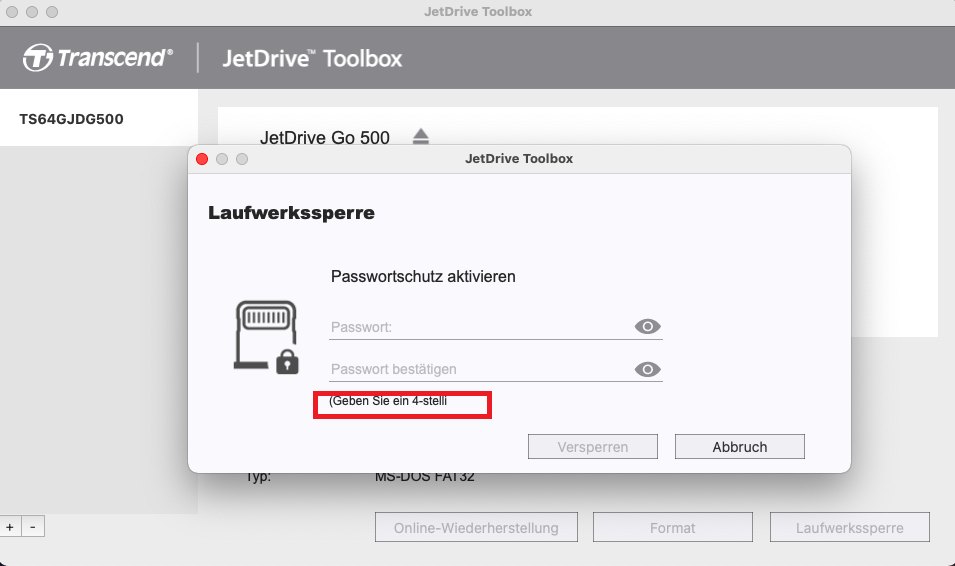Click the plus button below sidebar
The height and width of the screenshot is (566, 955).
10,527
